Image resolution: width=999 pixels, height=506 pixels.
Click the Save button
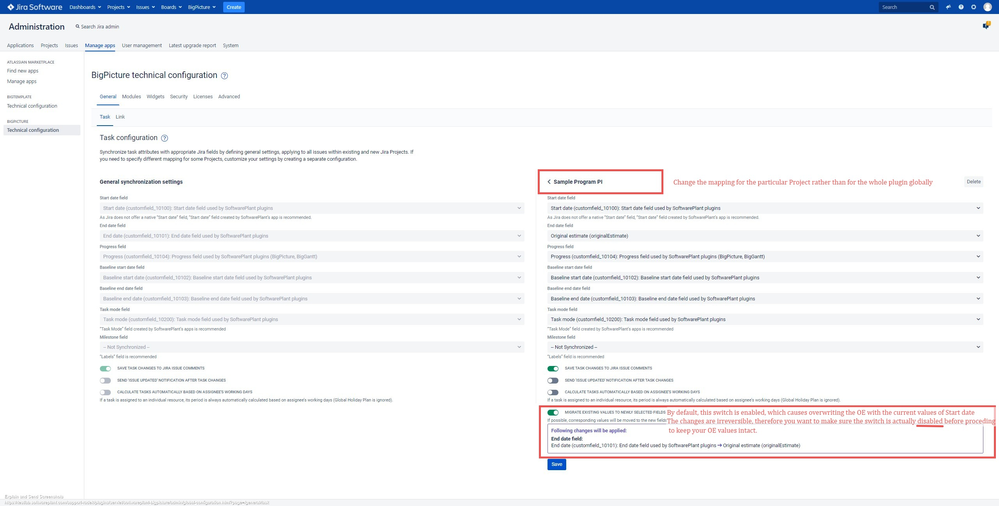tap(556, 465)
